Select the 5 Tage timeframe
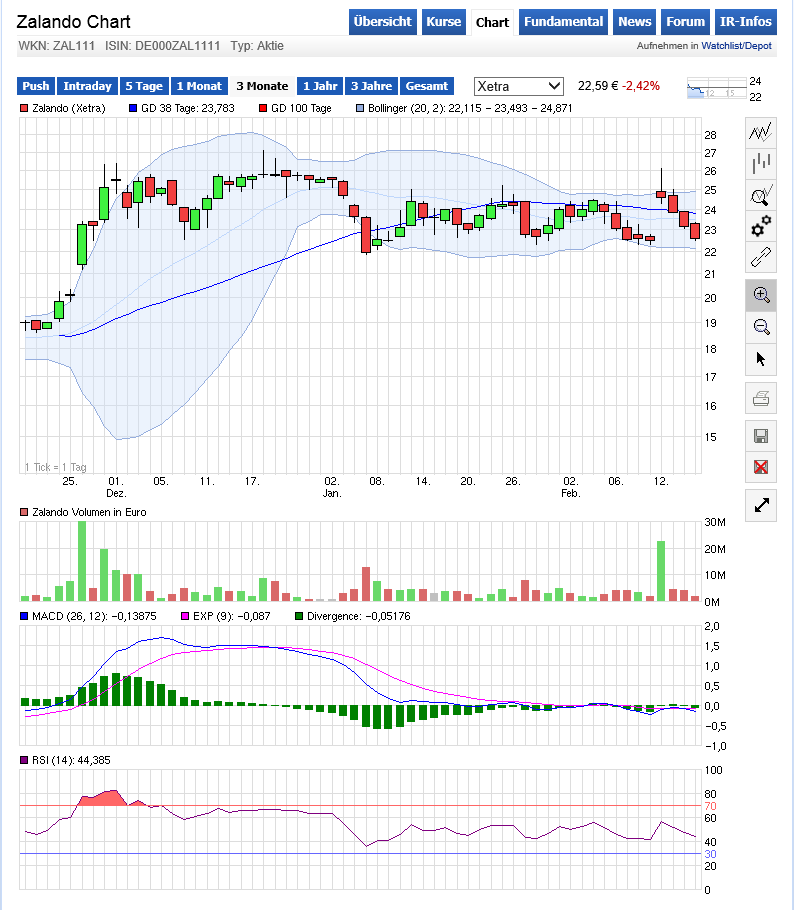The width and height of the screenshot is (794, 910). [x=145, y=86]
